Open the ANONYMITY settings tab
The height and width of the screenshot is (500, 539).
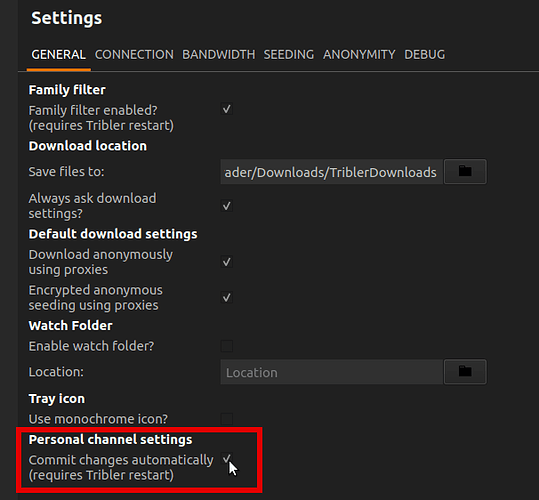coord(359,55)
